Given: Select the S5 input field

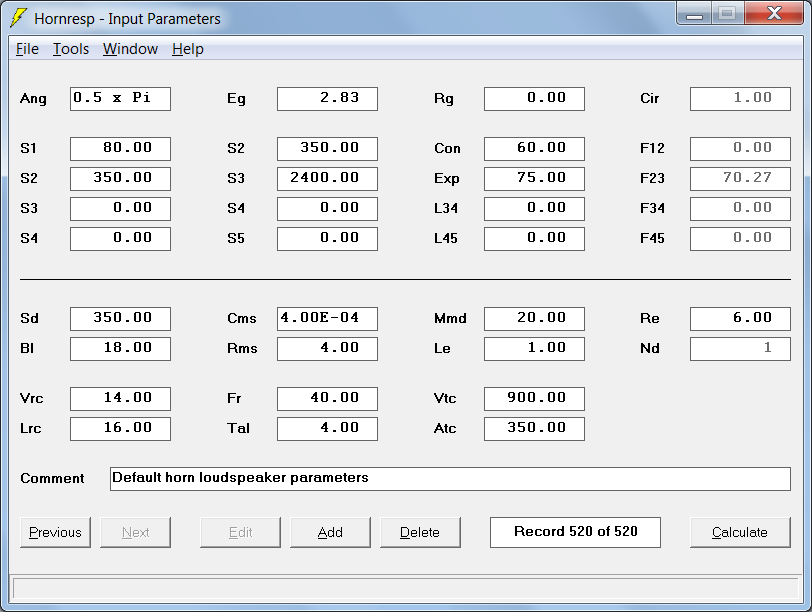Looking at the screenshot, I should pyautogui.click(x=327, y=239).
